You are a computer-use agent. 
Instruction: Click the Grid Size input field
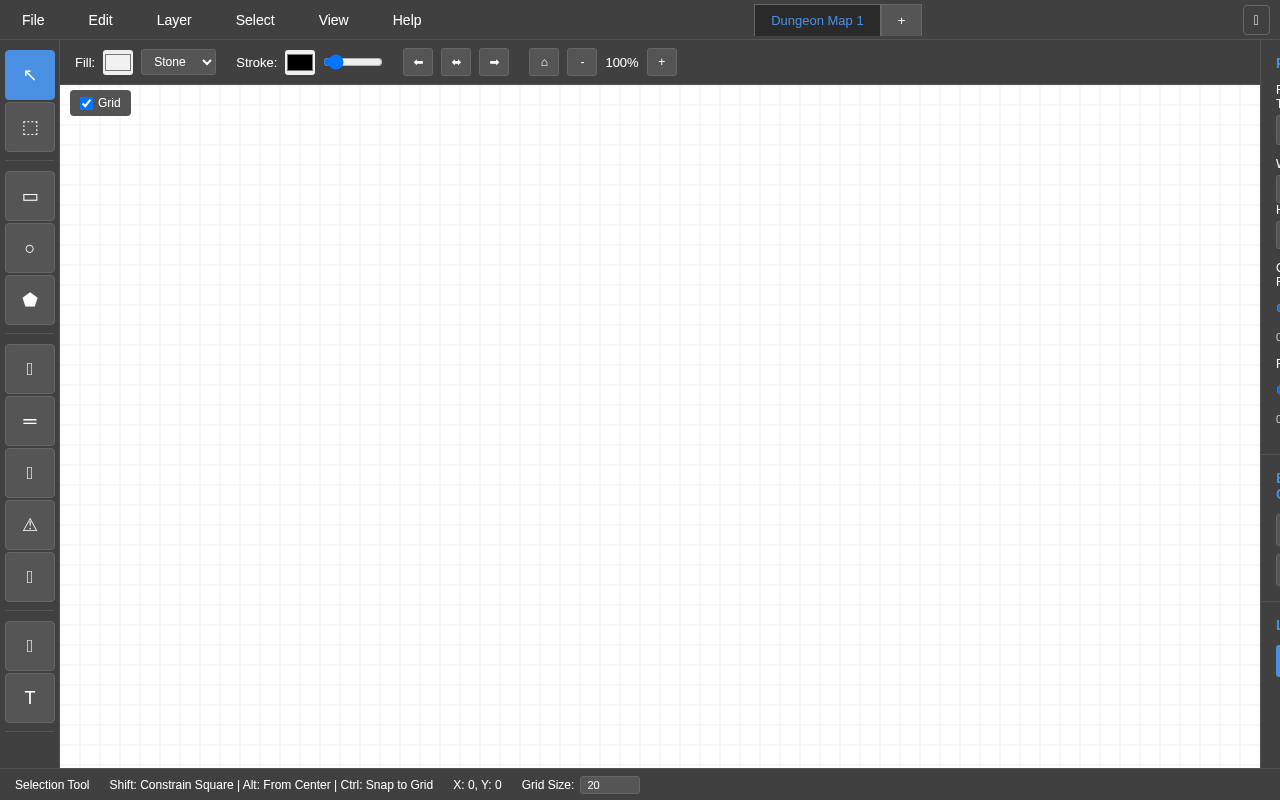610,785
